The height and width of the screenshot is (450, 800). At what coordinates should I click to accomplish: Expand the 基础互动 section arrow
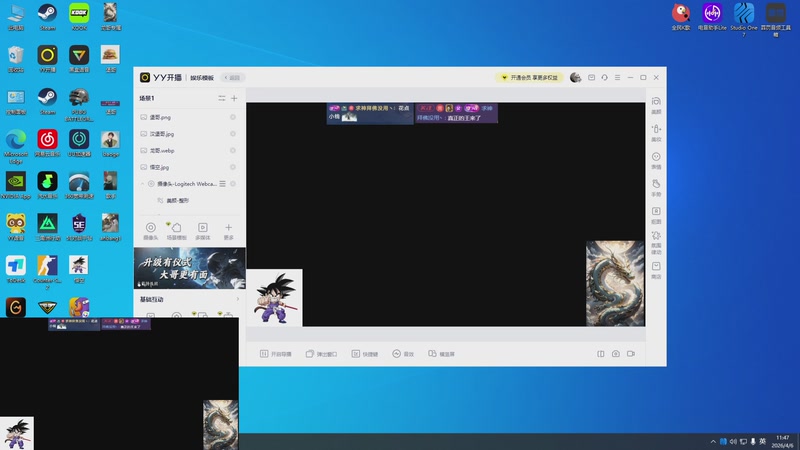point(237,299)
